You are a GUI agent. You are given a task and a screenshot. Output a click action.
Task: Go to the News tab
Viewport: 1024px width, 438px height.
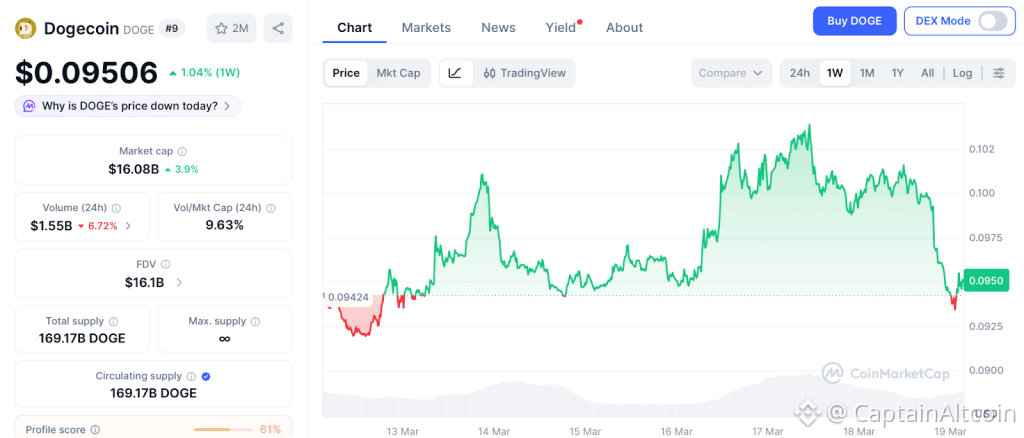coord(498,27)
